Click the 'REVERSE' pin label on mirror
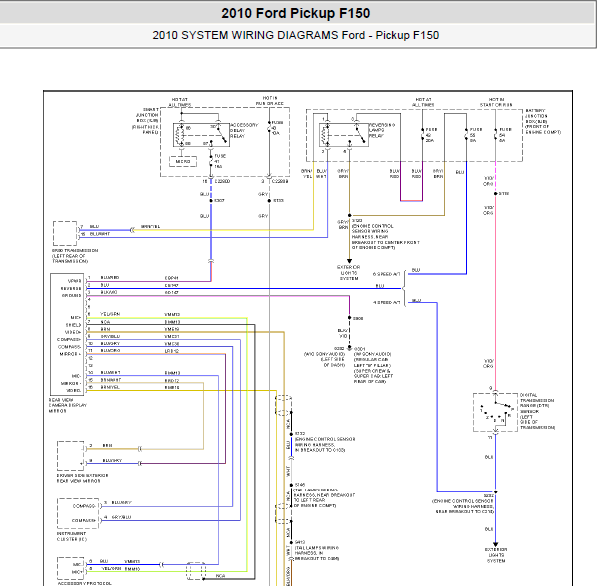The height and width of the screenshot is (586, 601). click(71, 289)
